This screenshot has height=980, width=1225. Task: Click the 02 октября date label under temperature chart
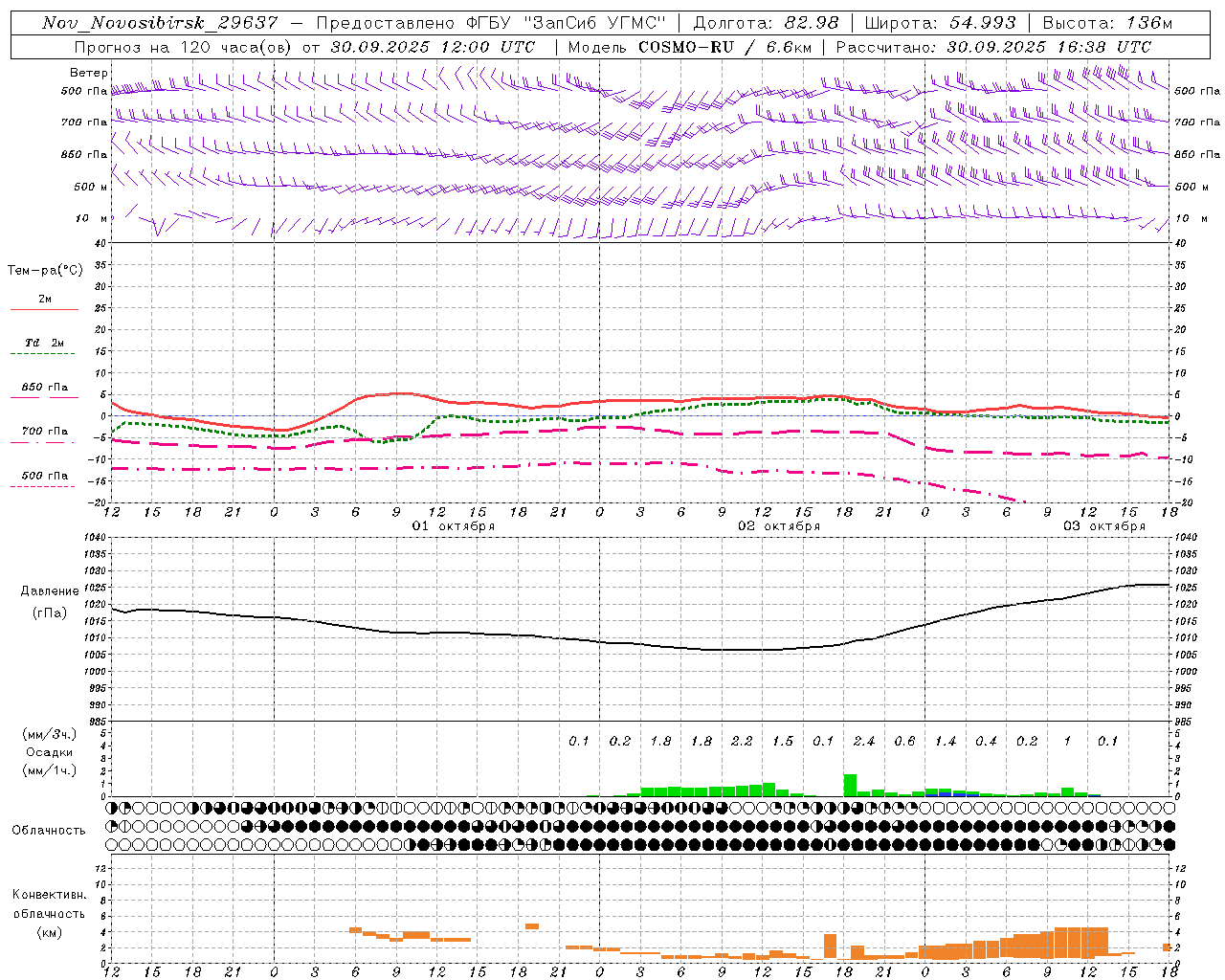[x=779, y=525]
